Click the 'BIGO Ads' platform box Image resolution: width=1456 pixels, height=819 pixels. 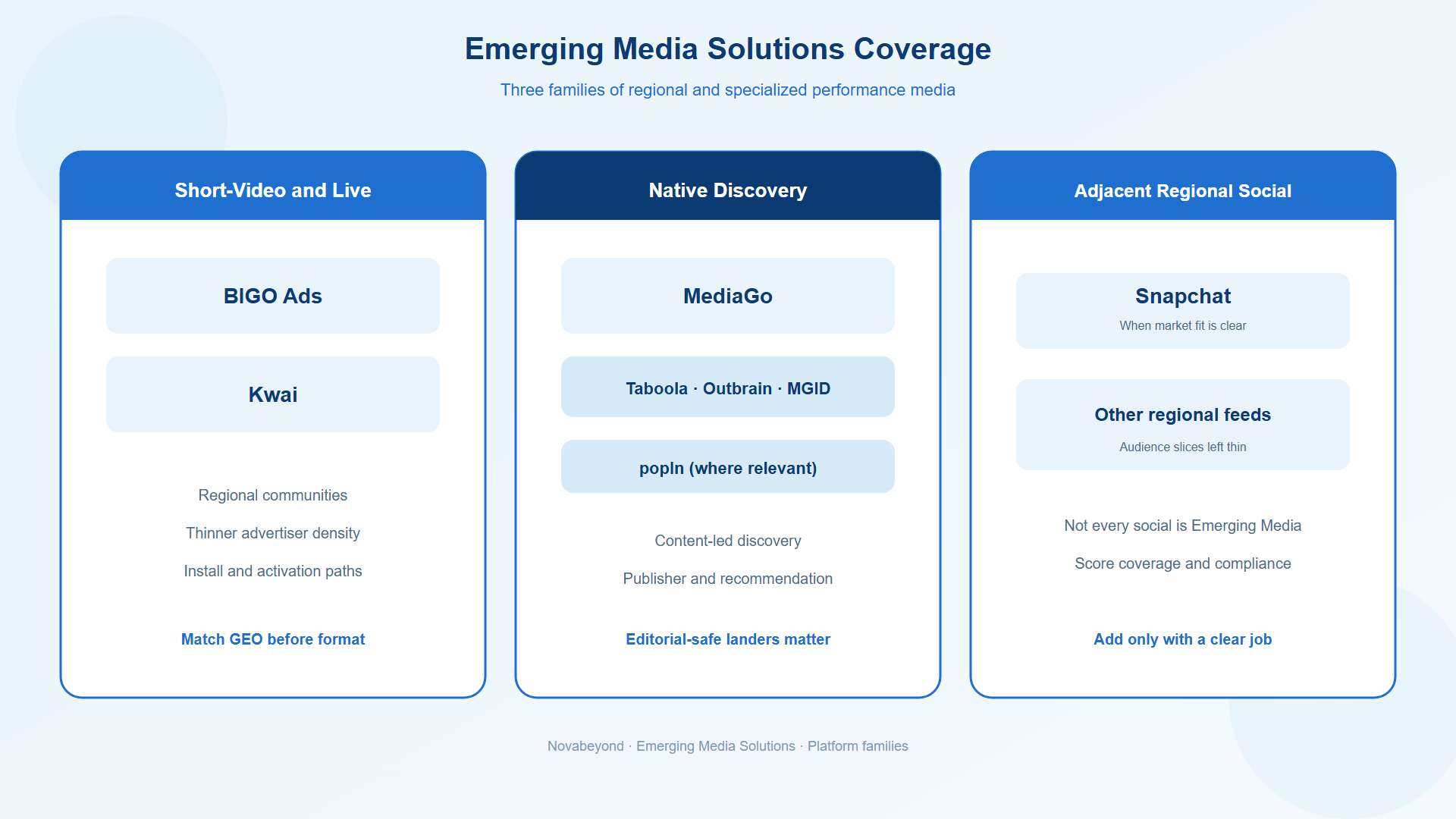point(273,296)
